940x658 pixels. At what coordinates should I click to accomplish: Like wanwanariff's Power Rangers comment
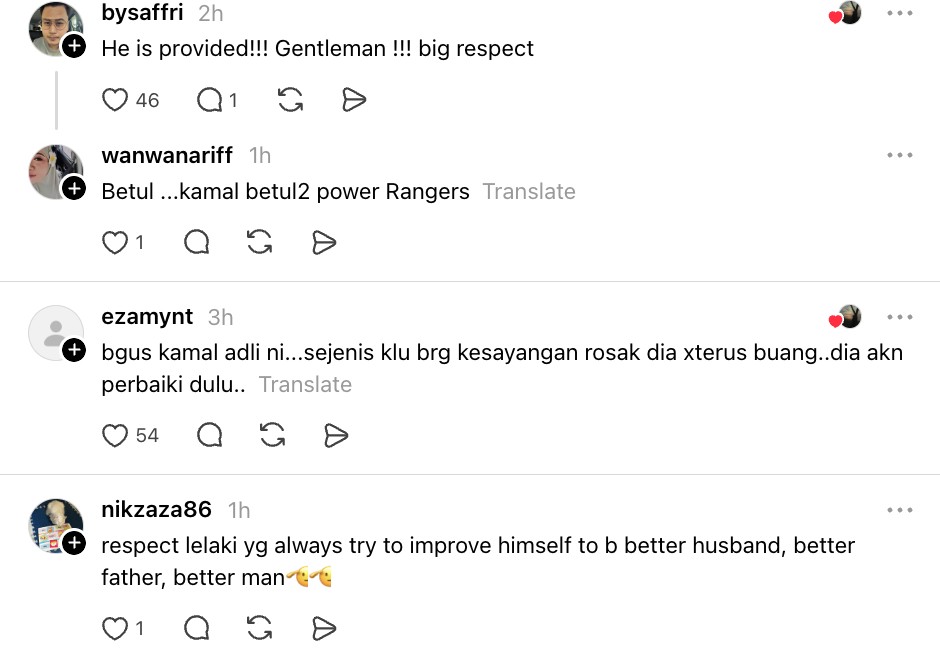(x=116, y=243)
